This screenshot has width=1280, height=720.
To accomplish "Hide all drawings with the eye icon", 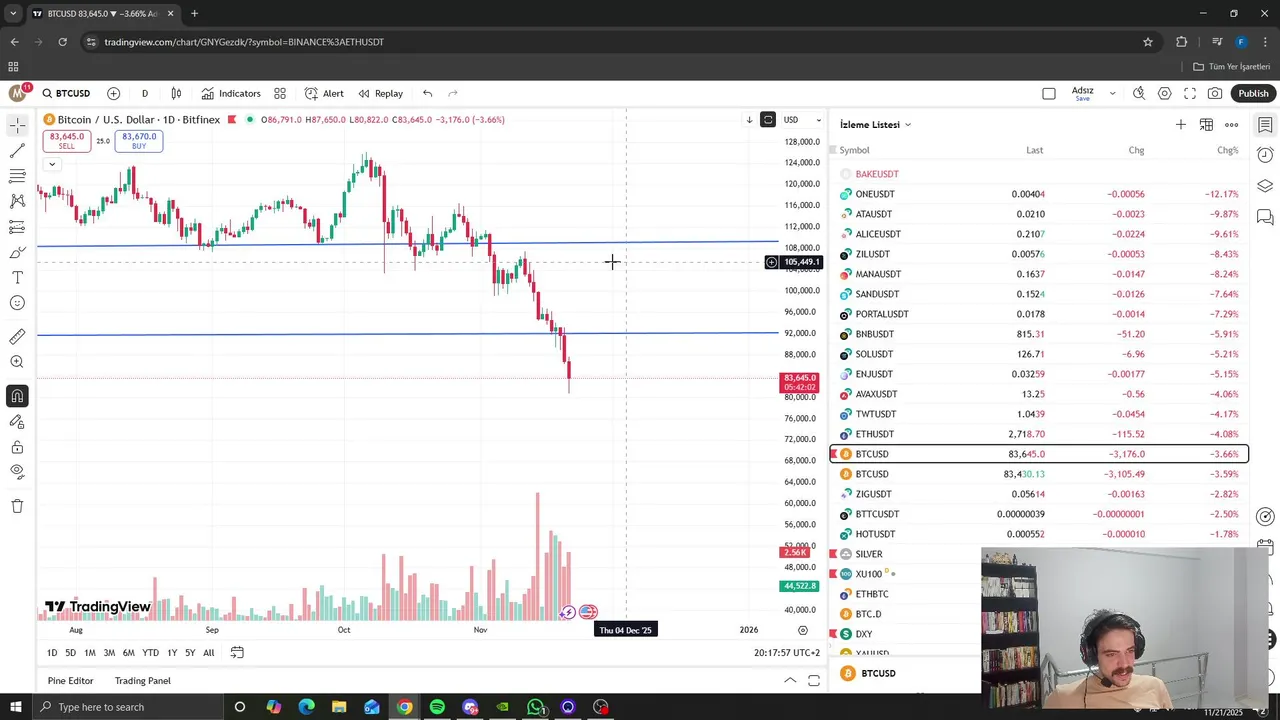I will point(17,471).
